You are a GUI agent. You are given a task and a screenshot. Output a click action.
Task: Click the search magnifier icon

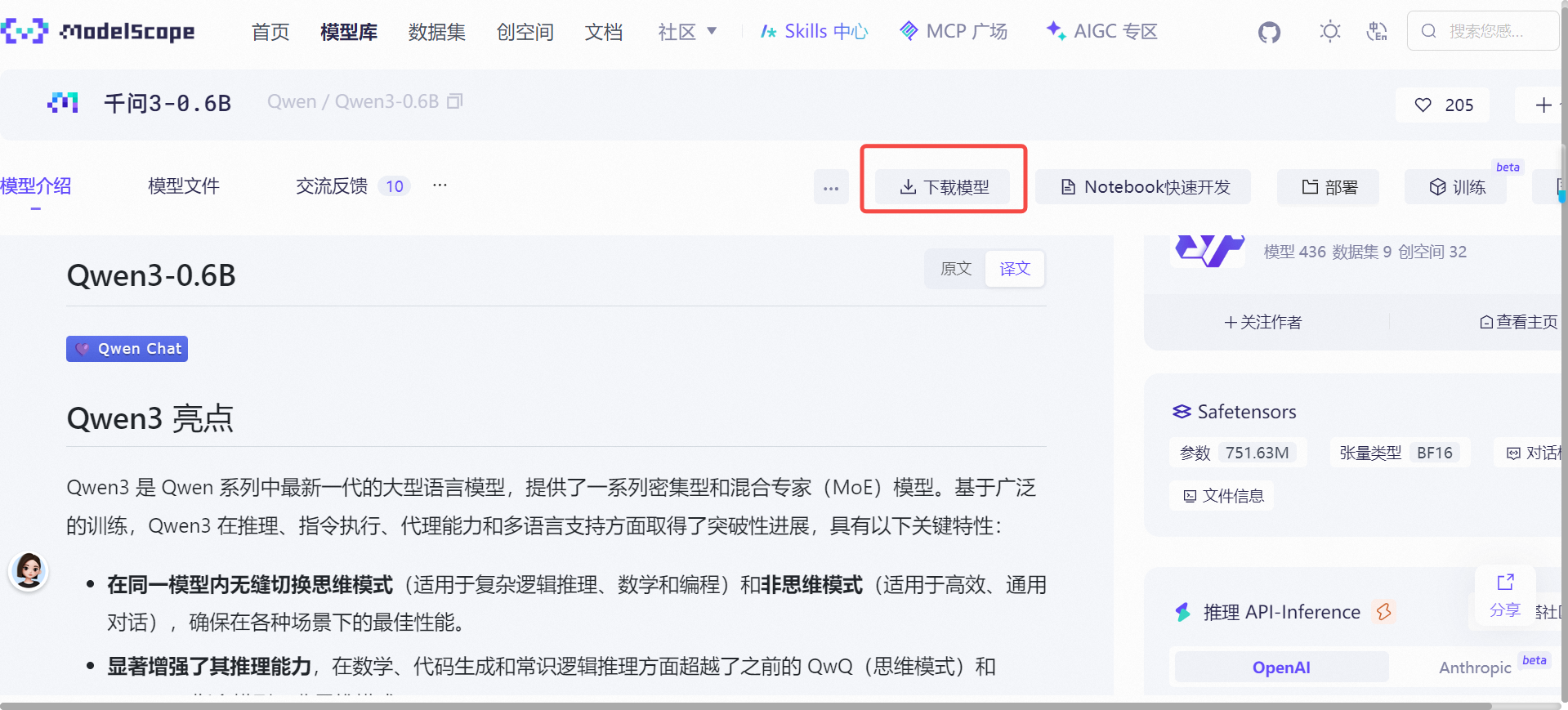coord(1428,31)
